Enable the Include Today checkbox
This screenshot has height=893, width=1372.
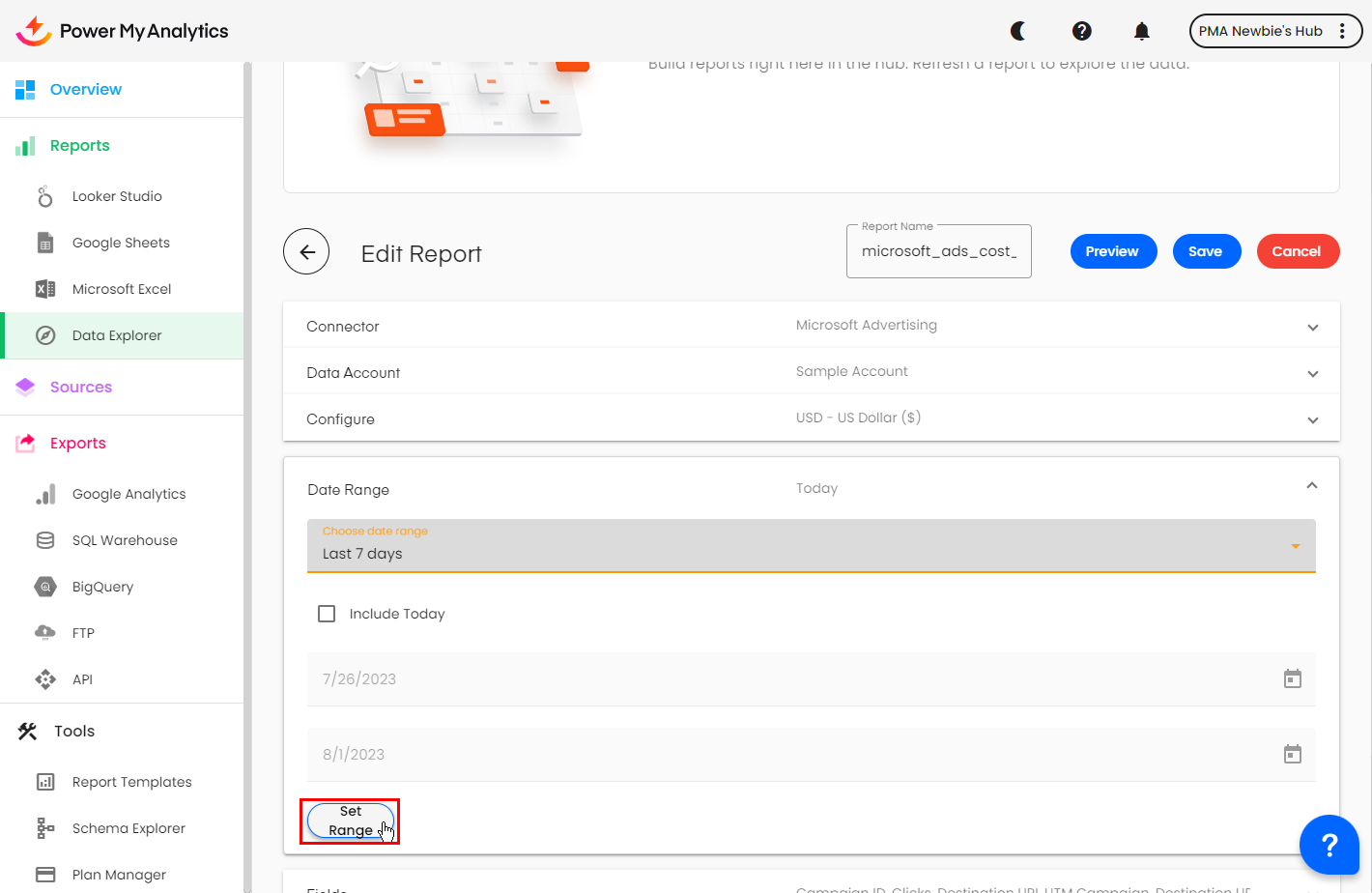[x=327, y=614]
